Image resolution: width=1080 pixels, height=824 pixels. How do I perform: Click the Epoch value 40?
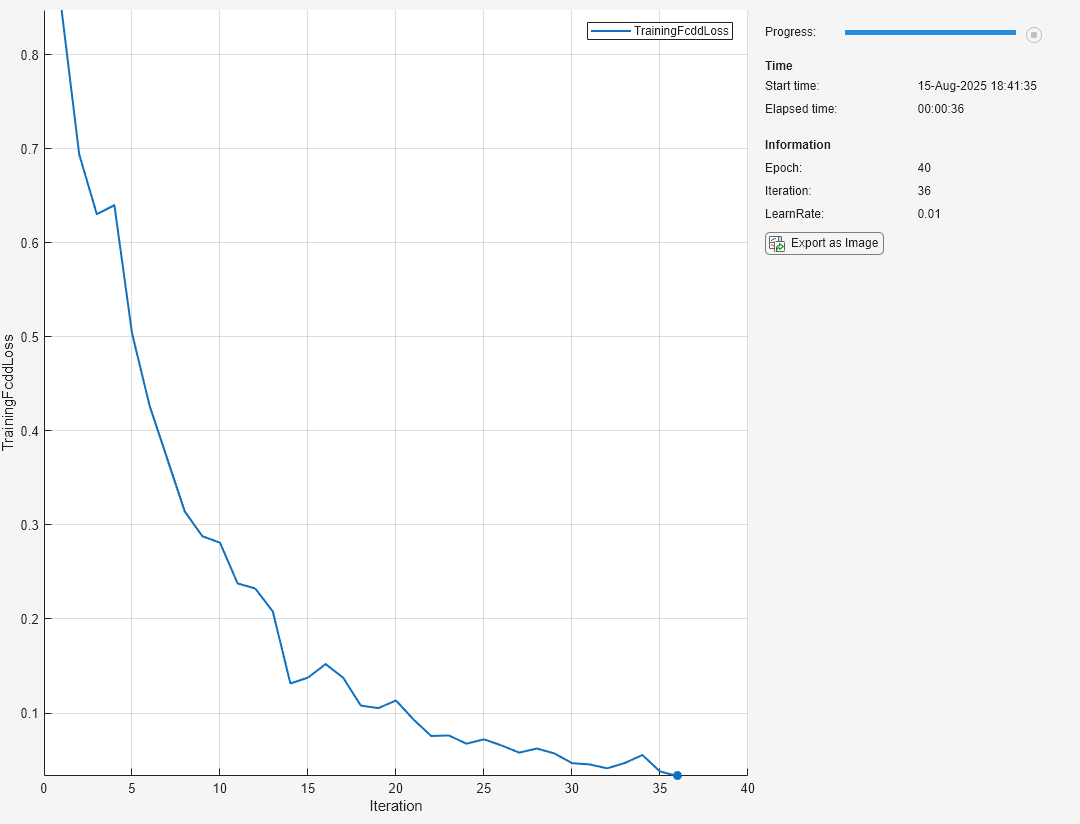coord(924,168)
